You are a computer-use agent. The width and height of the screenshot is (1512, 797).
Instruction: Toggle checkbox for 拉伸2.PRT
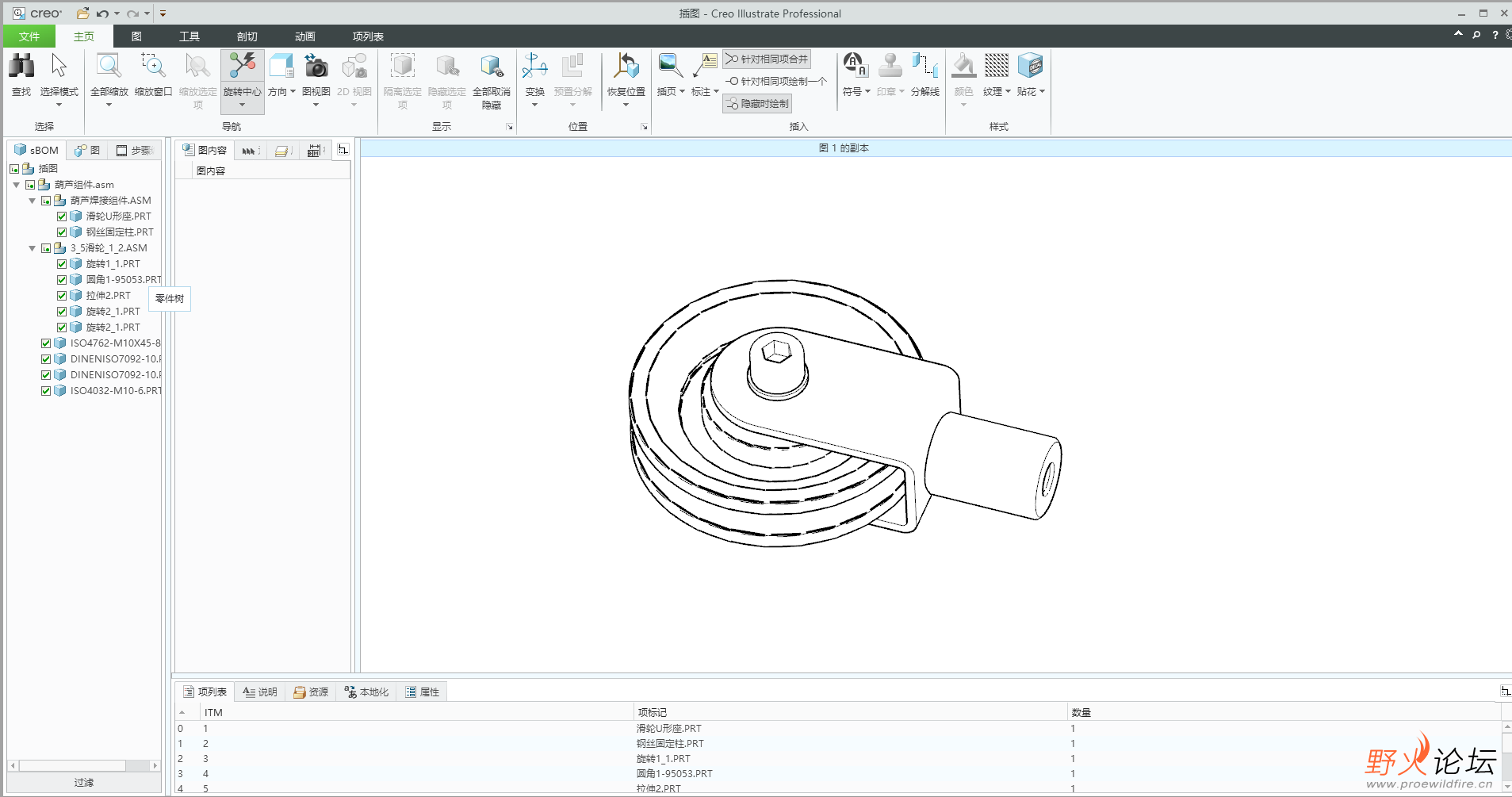coord(62,296)
